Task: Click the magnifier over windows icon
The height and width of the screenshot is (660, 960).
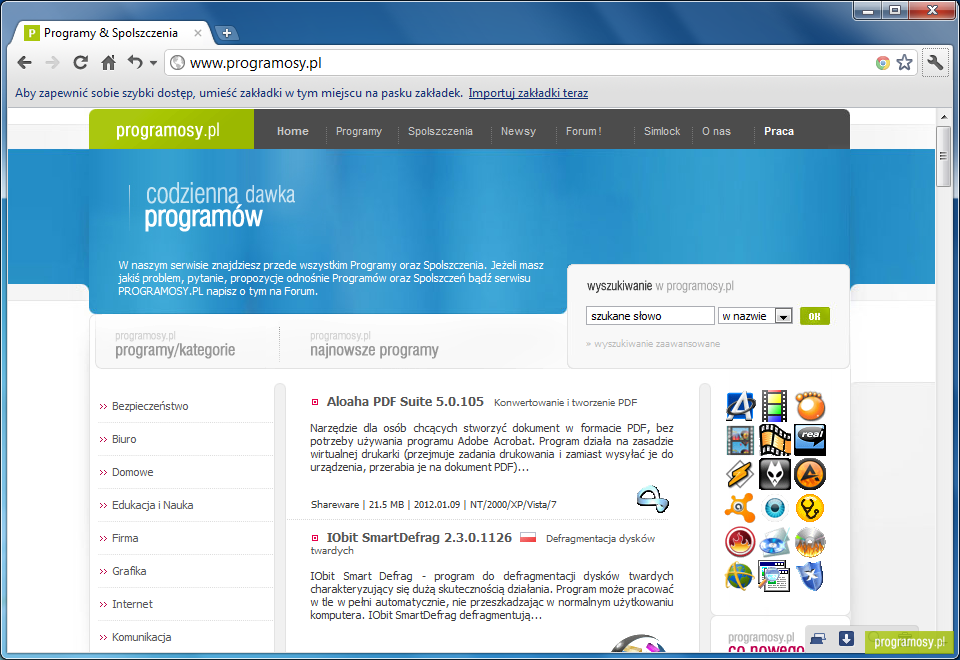Action: point(774,576)
